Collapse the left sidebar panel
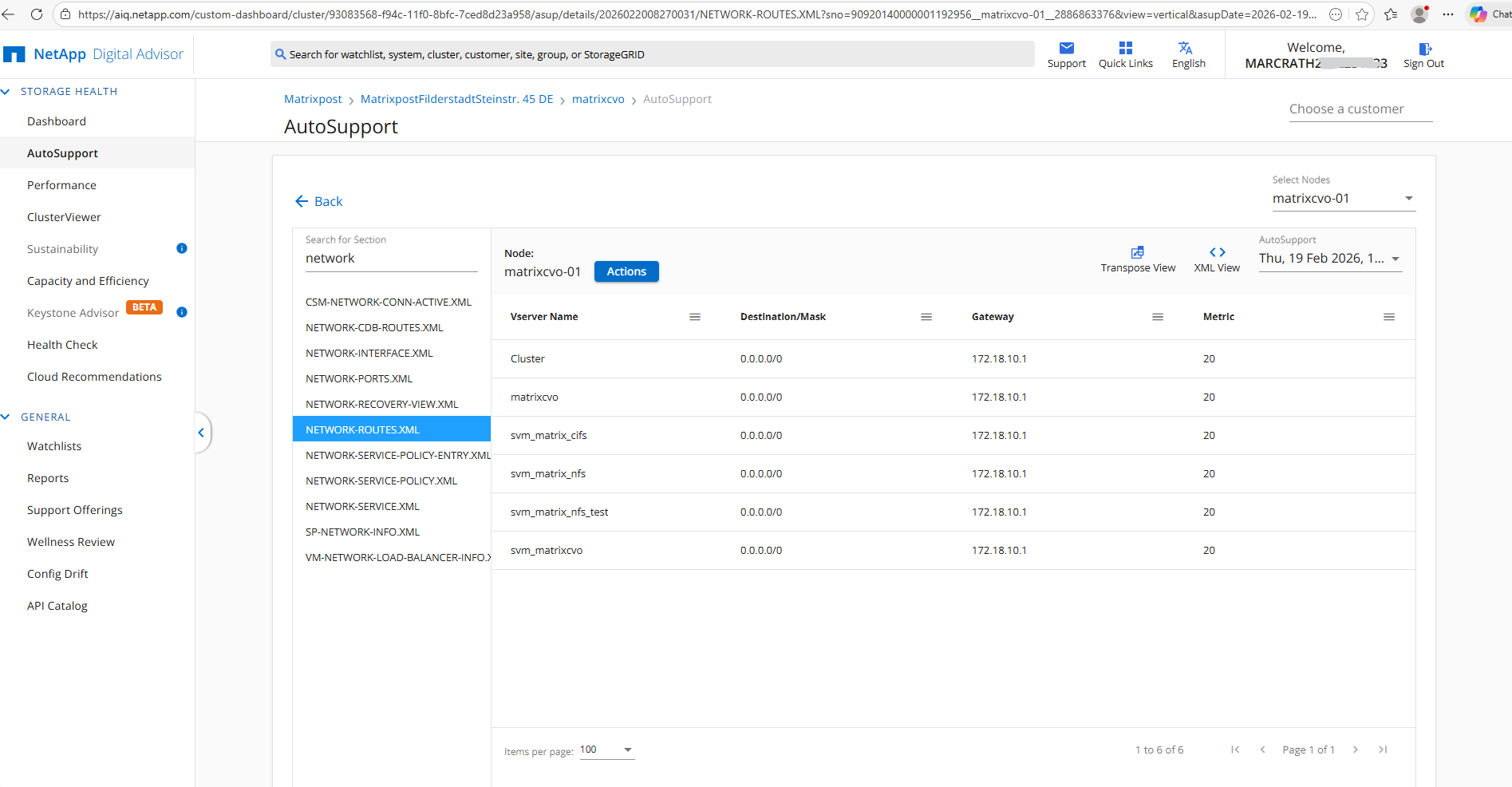 [201, 433]
